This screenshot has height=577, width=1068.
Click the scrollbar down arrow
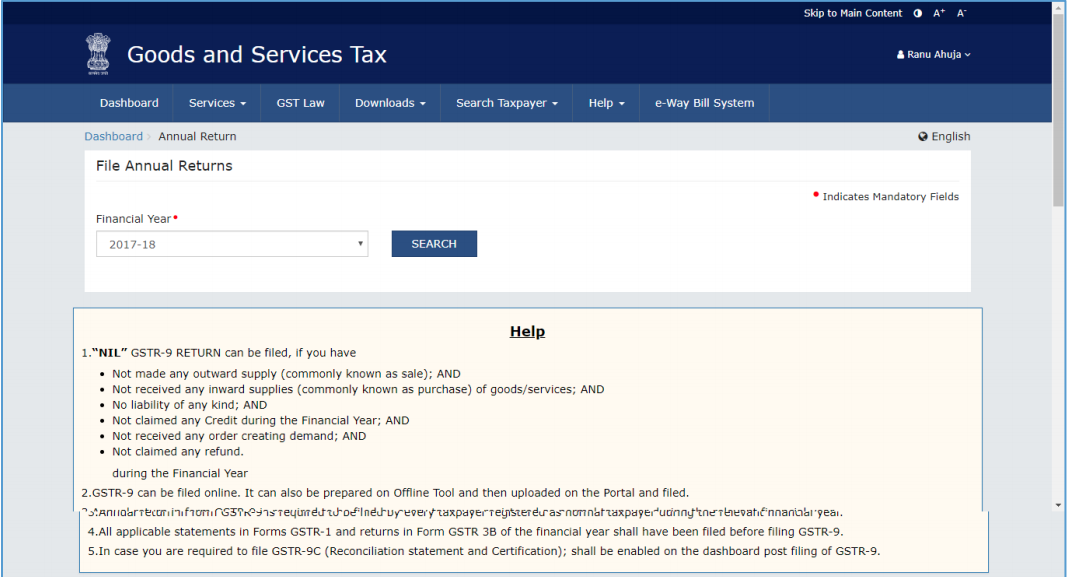(1058, 505)
